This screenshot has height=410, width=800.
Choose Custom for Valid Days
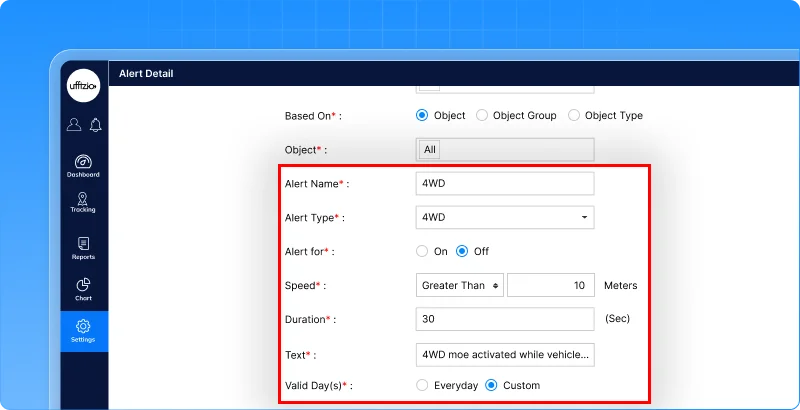point(491,386)
